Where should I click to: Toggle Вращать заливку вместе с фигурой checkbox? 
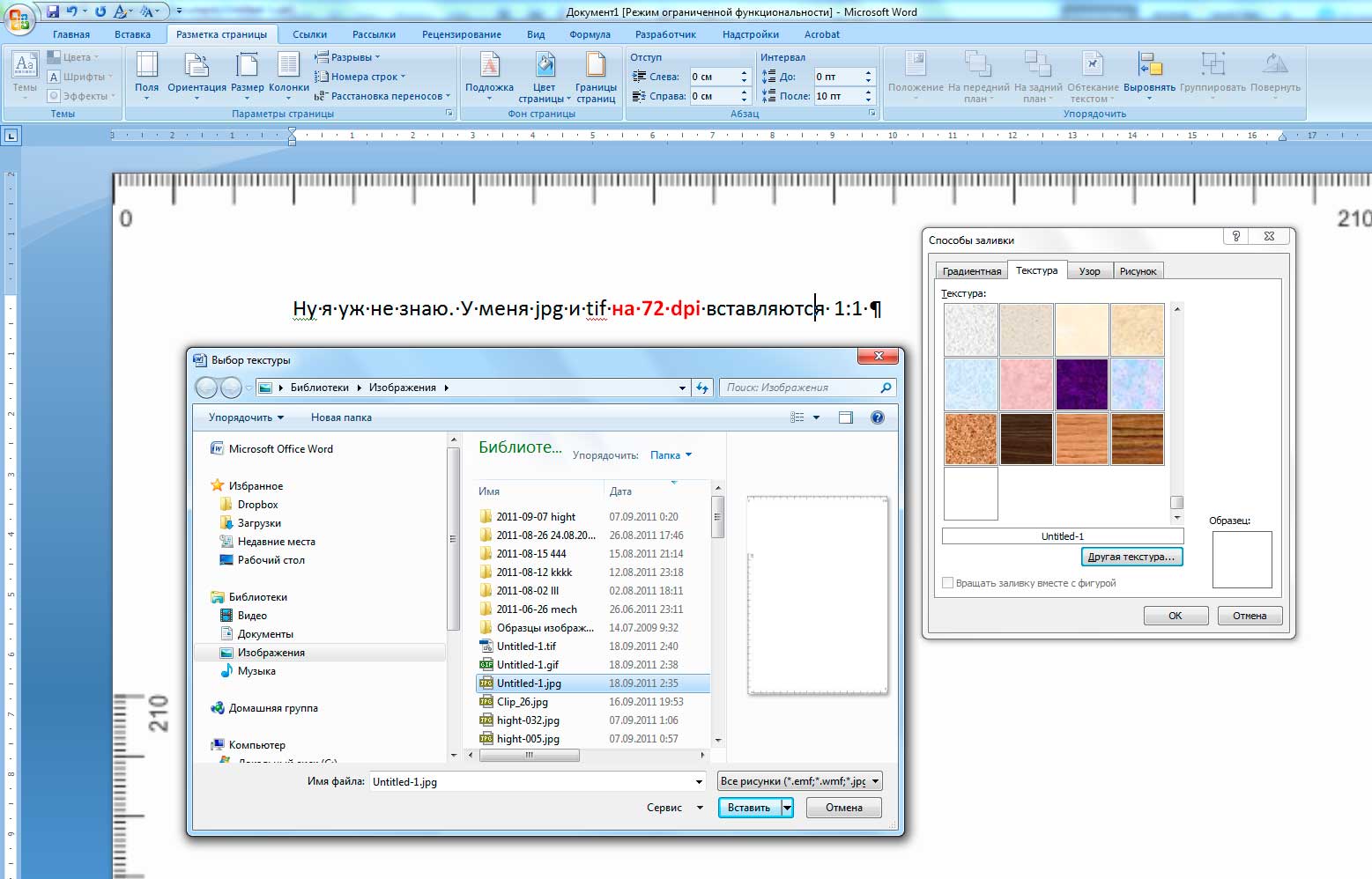[948, 583]
